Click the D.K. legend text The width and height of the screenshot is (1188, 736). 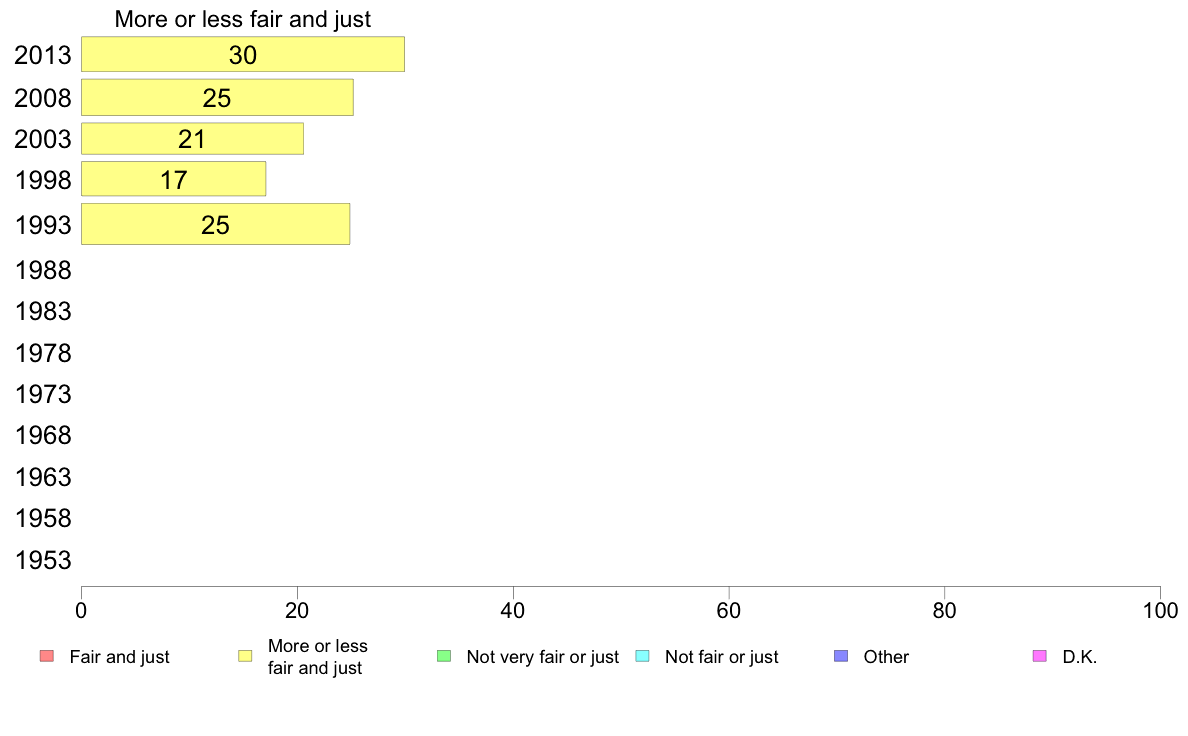(1080, 657)
